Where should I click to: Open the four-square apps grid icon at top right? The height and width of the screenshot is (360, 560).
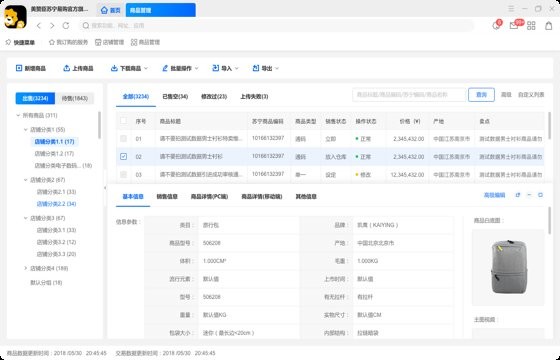pyautogui.click(x=531, y=26)
